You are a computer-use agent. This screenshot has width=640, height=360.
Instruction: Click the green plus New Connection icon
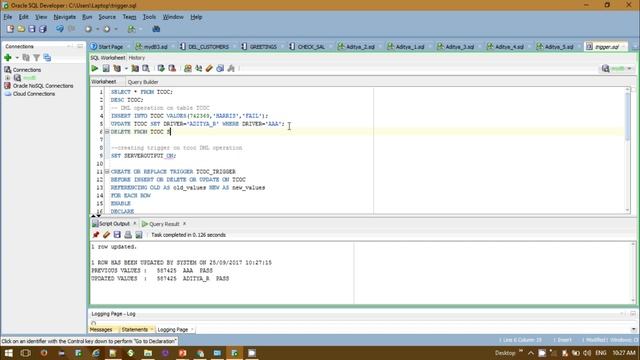pos(7,58)
